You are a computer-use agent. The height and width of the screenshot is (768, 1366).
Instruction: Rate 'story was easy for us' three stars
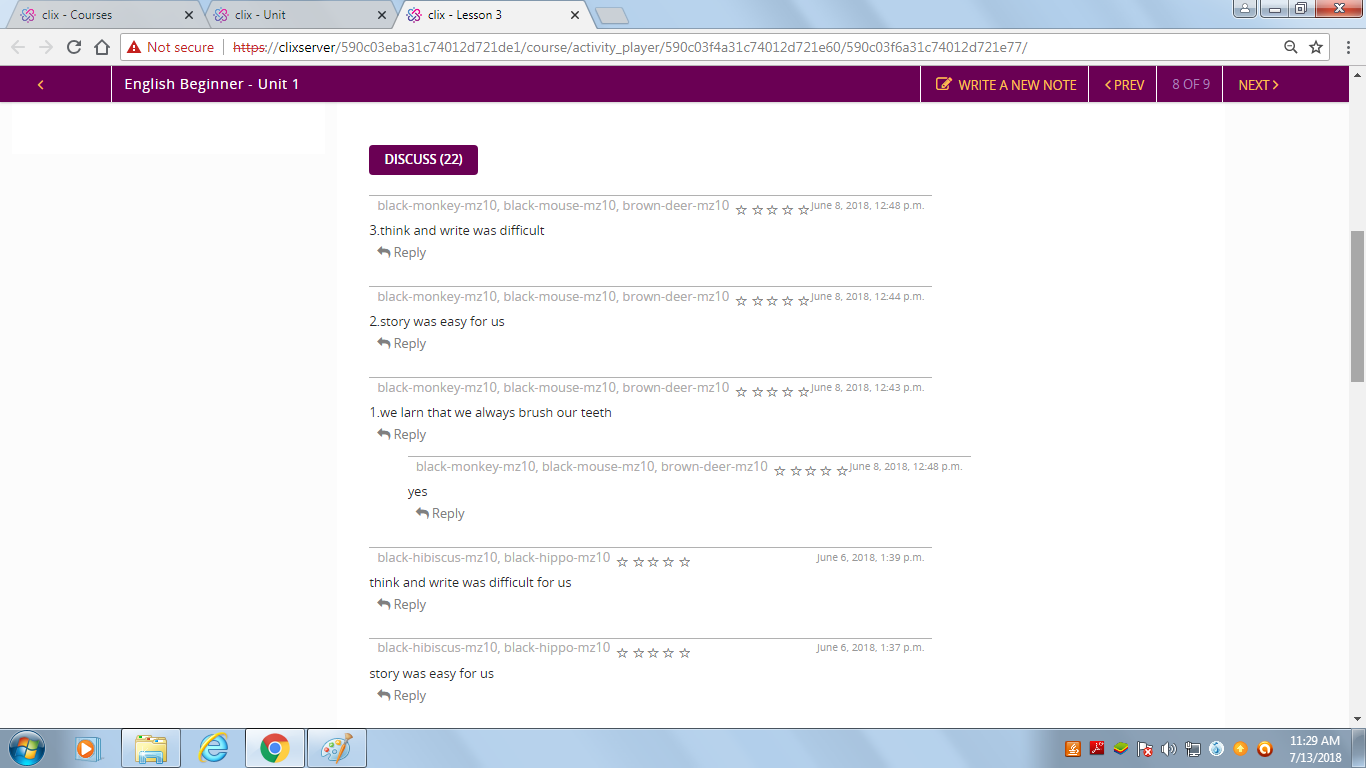(653, 653)
